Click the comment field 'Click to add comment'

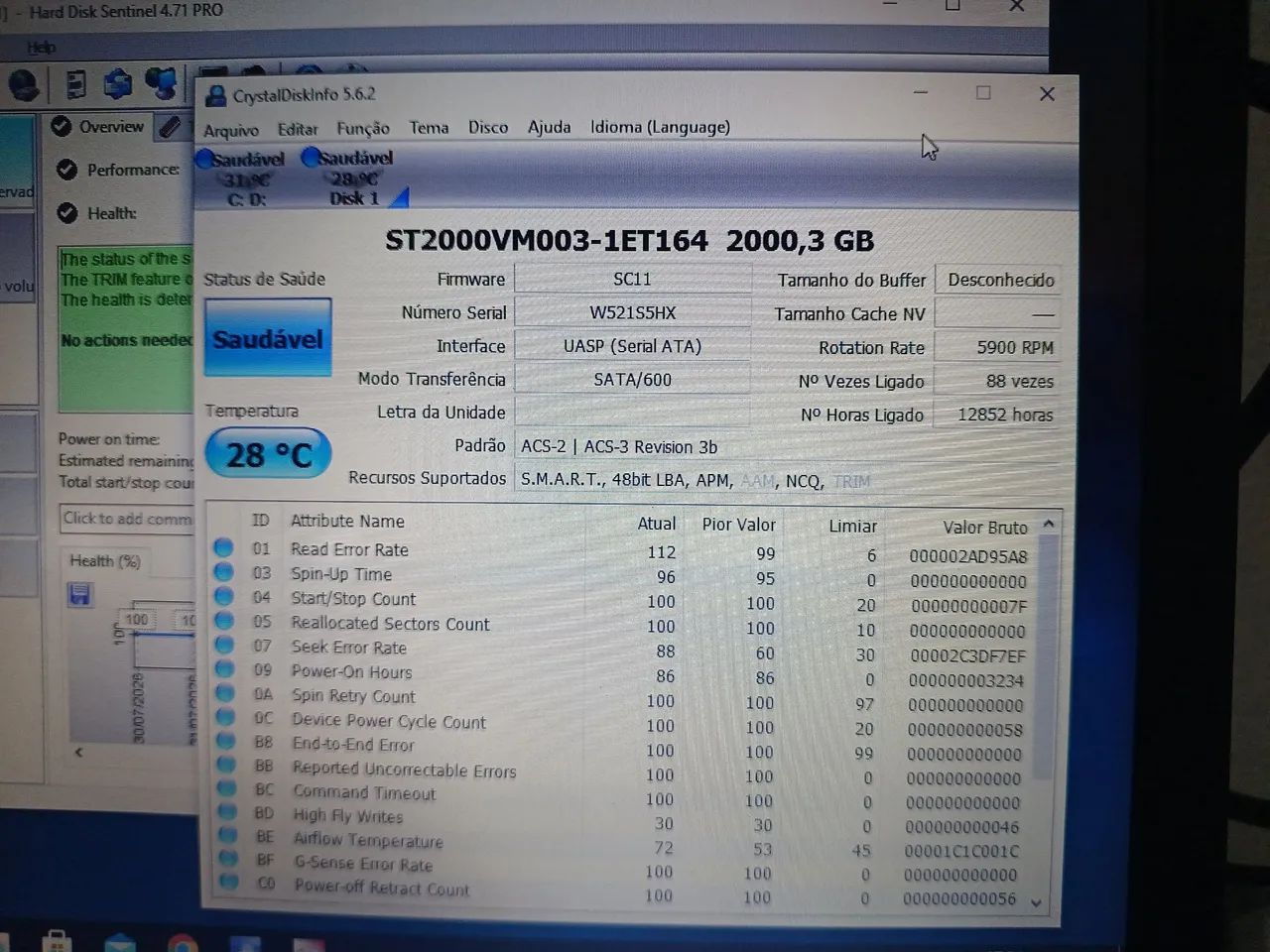pos(127,519)
